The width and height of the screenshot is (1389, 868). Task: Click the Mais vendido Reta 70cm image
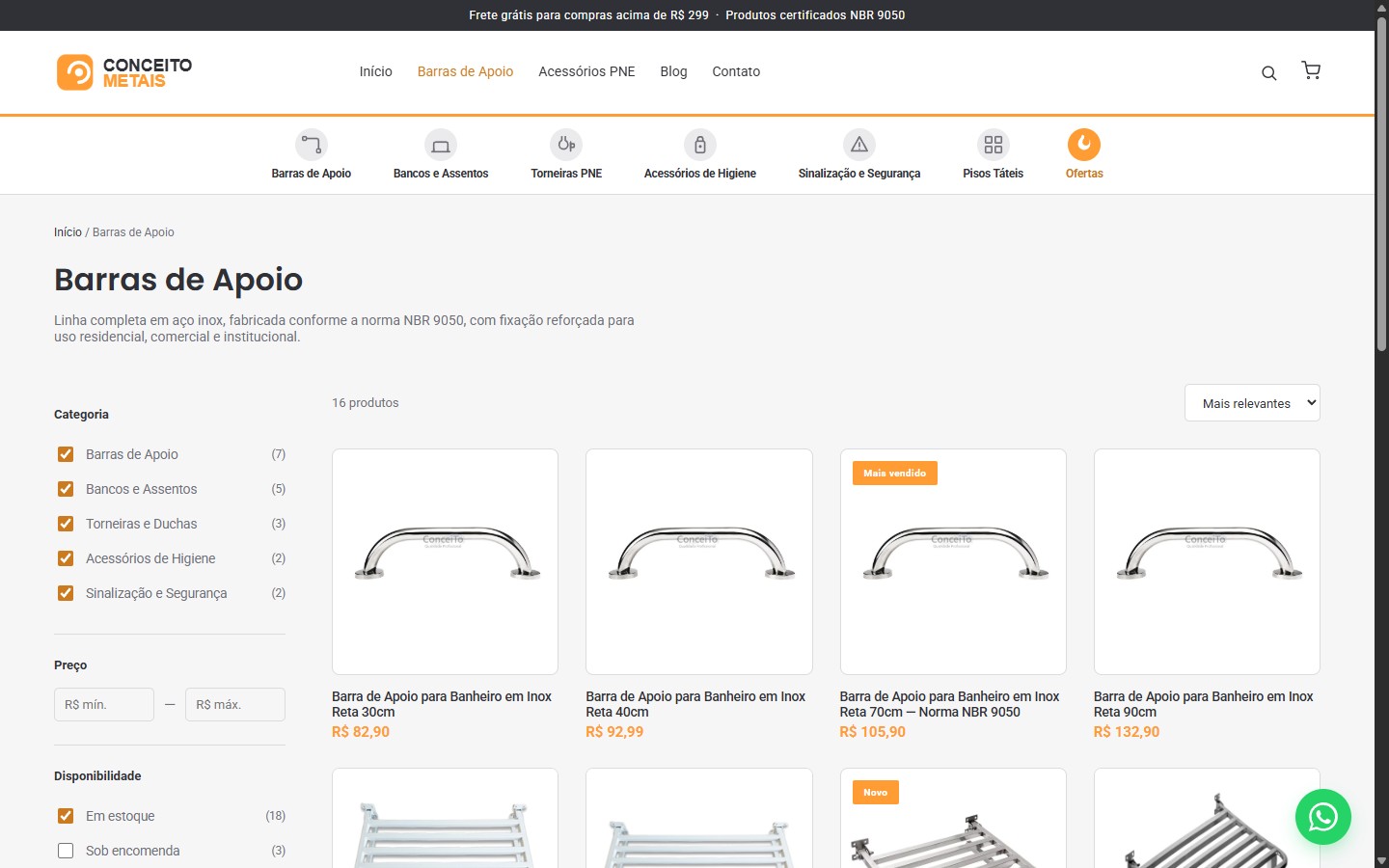(953, 561)
